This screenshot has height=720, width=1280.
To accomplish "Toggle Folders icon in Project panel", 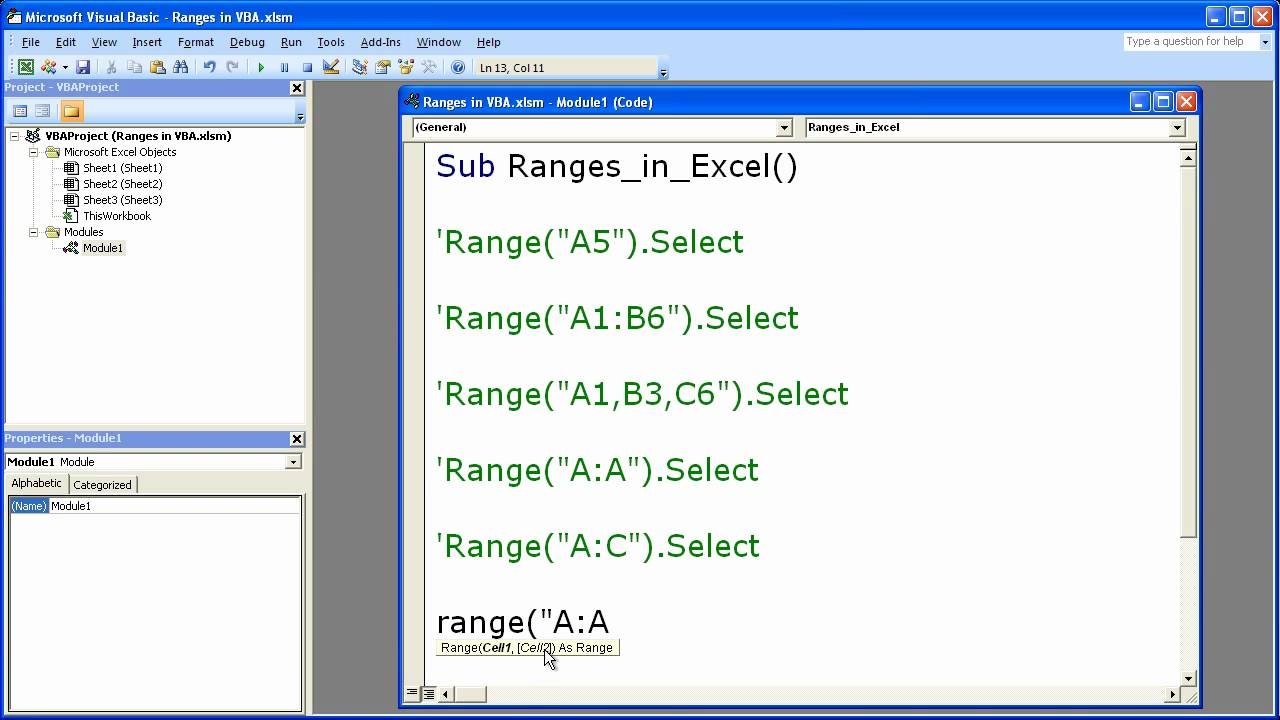I will click(71, 111).
